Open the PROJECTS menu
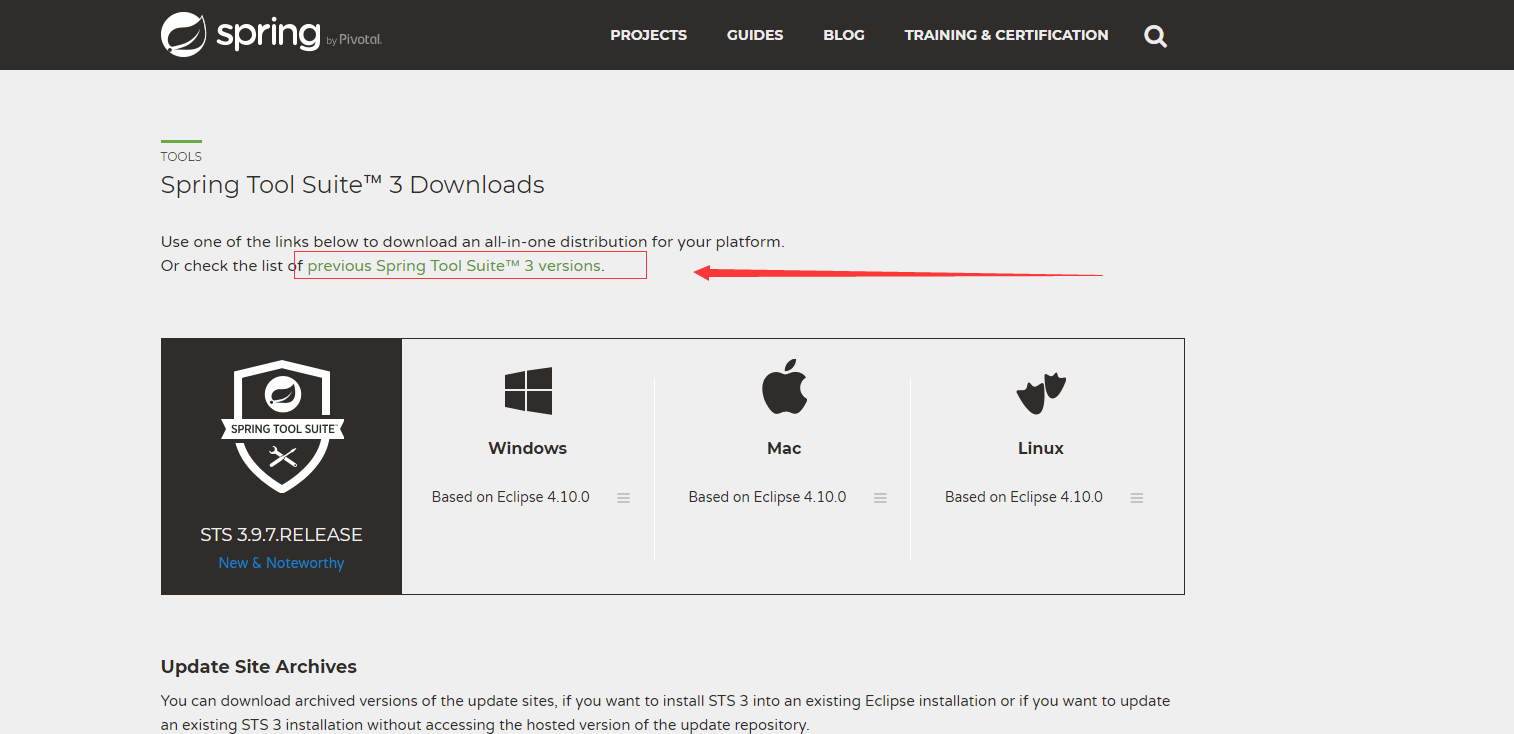Screen dimensions: 1514x734 click(648, 35)
